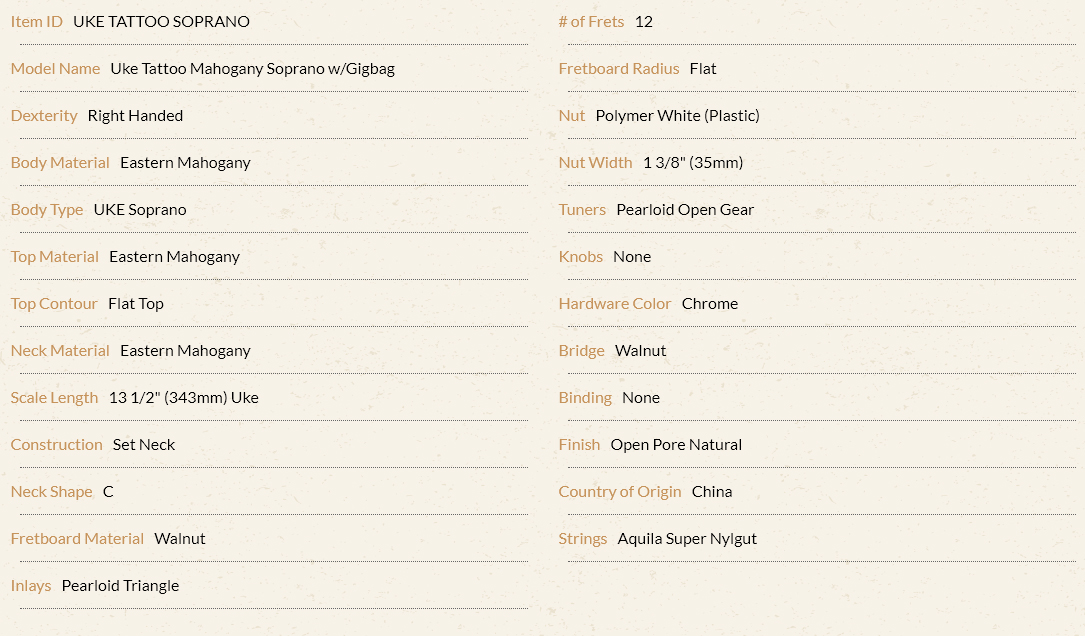
Task: Click the Pearloid Open Gear tuners value
Action: (685, 210)
